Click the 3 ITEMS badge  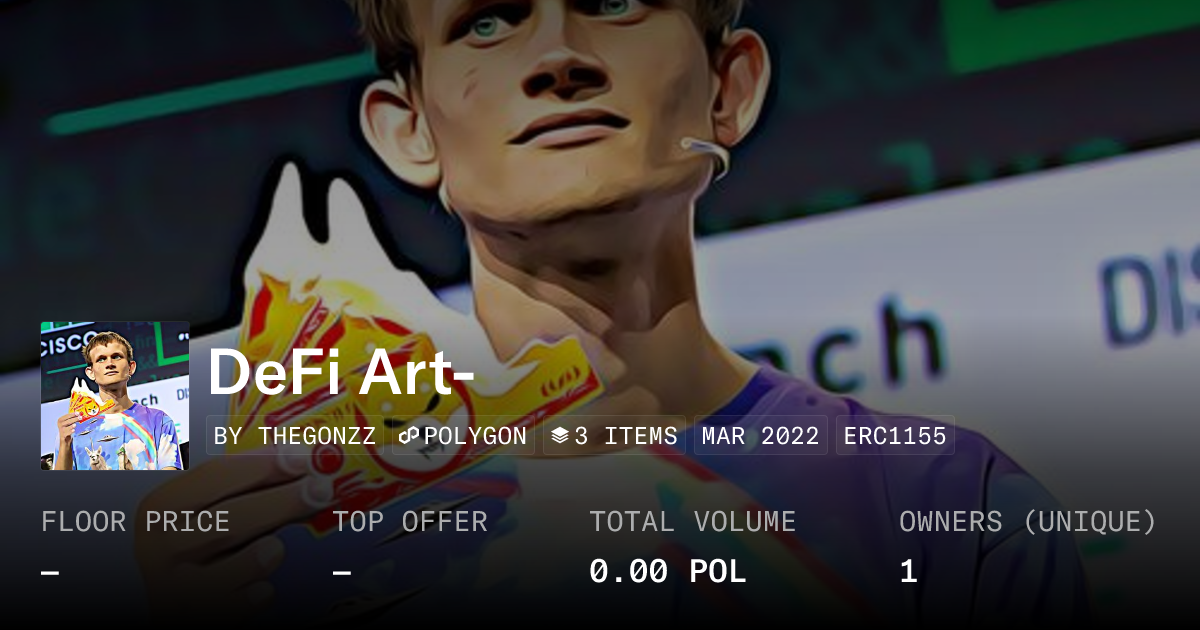pos(614,436)
